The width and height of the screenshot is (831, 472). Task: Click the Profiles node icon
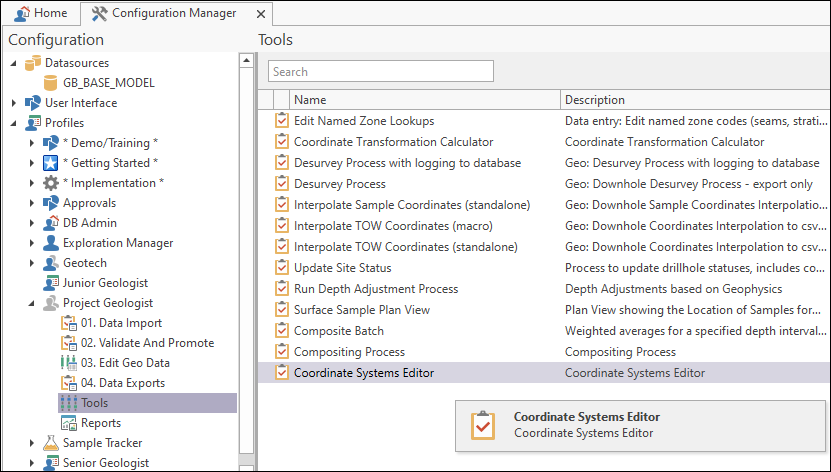(x=33, y=123)
